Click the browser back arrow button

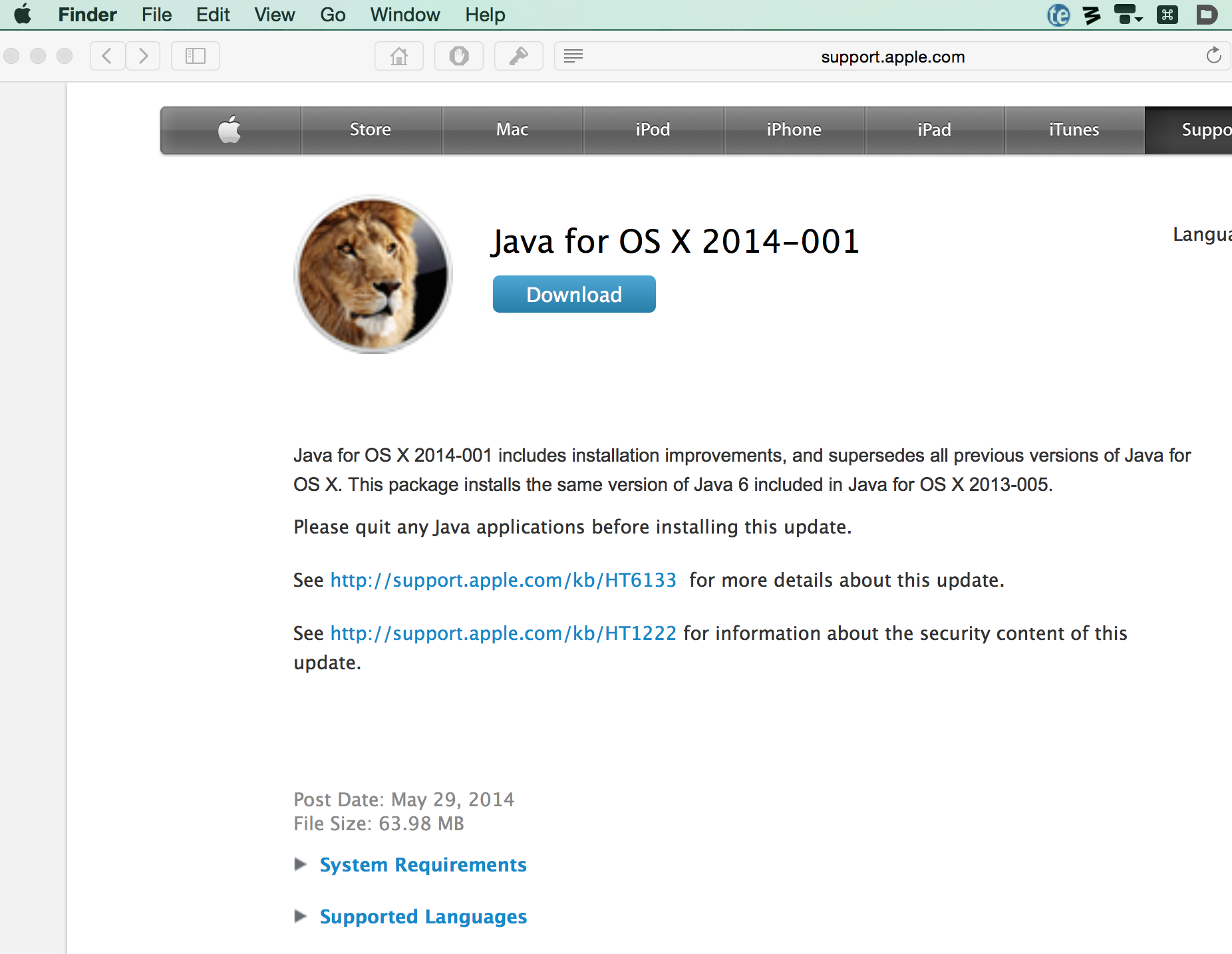coord(107,56)
